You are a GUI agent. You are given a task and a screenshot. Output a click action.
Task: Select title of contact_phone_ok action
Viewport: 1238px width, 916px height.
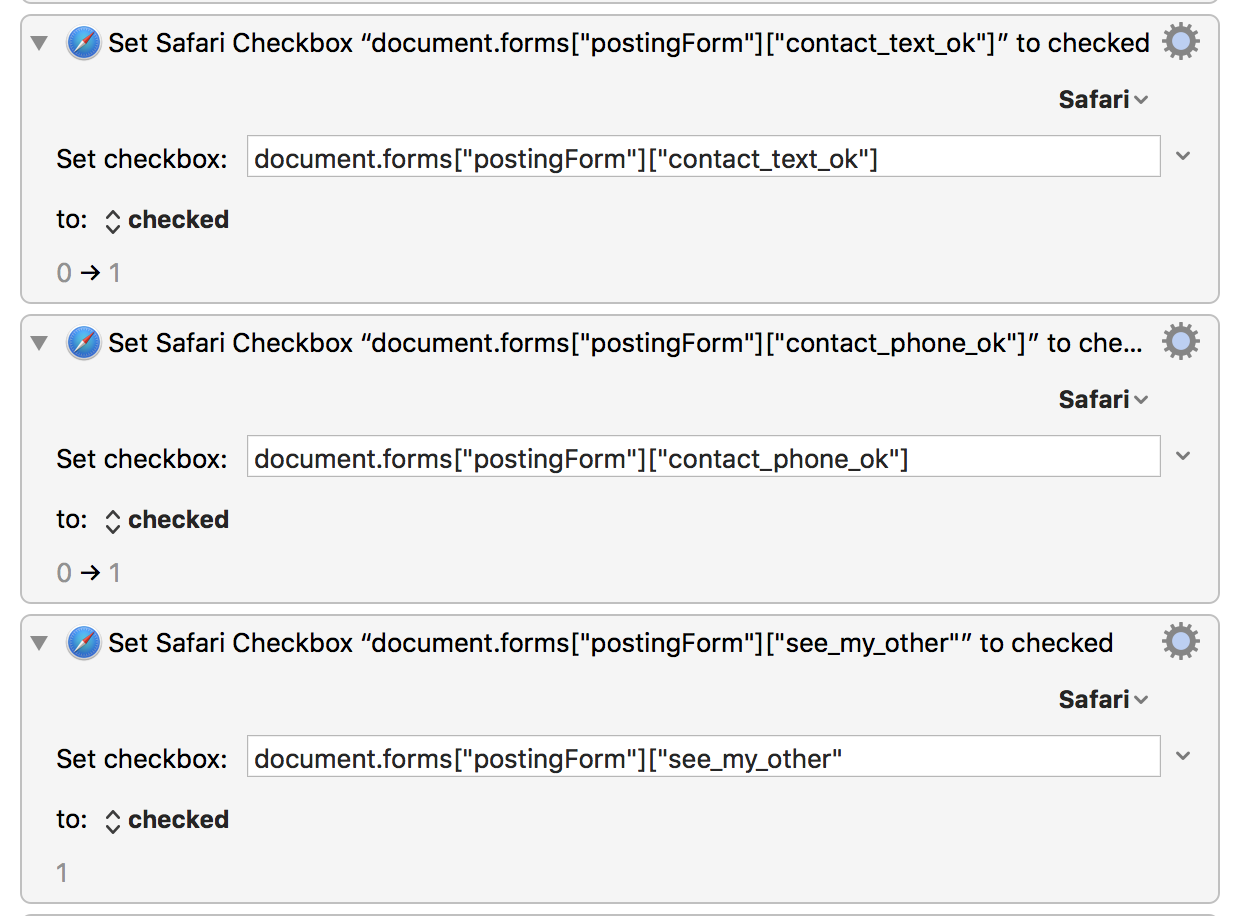point(626,343)
